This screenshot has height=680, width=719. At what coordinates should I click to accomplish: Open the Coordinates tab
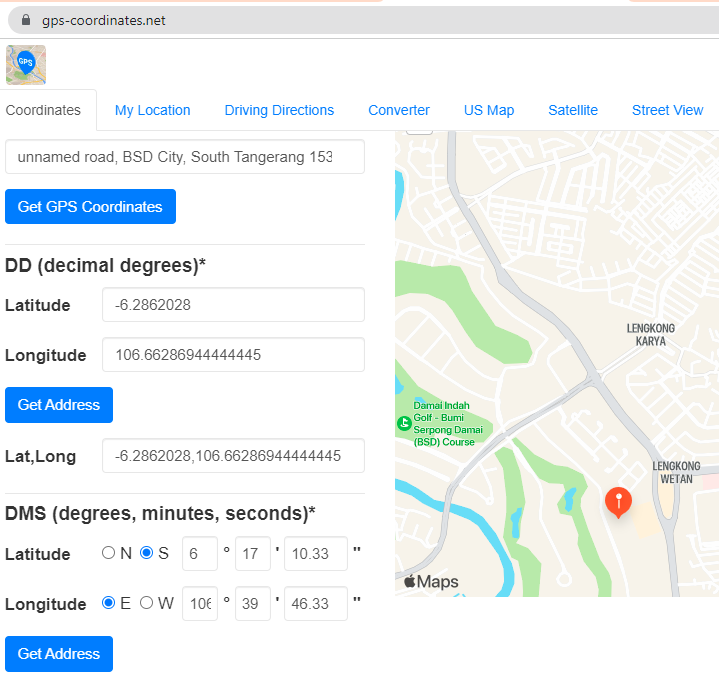(43, 110)
